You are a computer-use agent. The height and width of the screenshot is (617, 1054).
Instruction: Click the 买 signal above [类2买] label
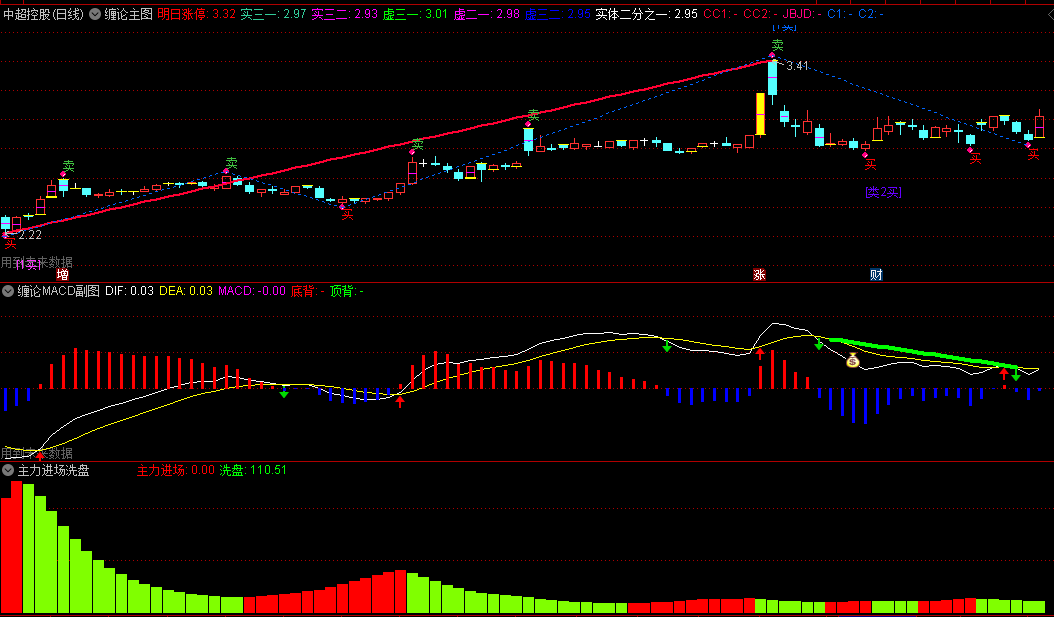click(x=870, y=165)
